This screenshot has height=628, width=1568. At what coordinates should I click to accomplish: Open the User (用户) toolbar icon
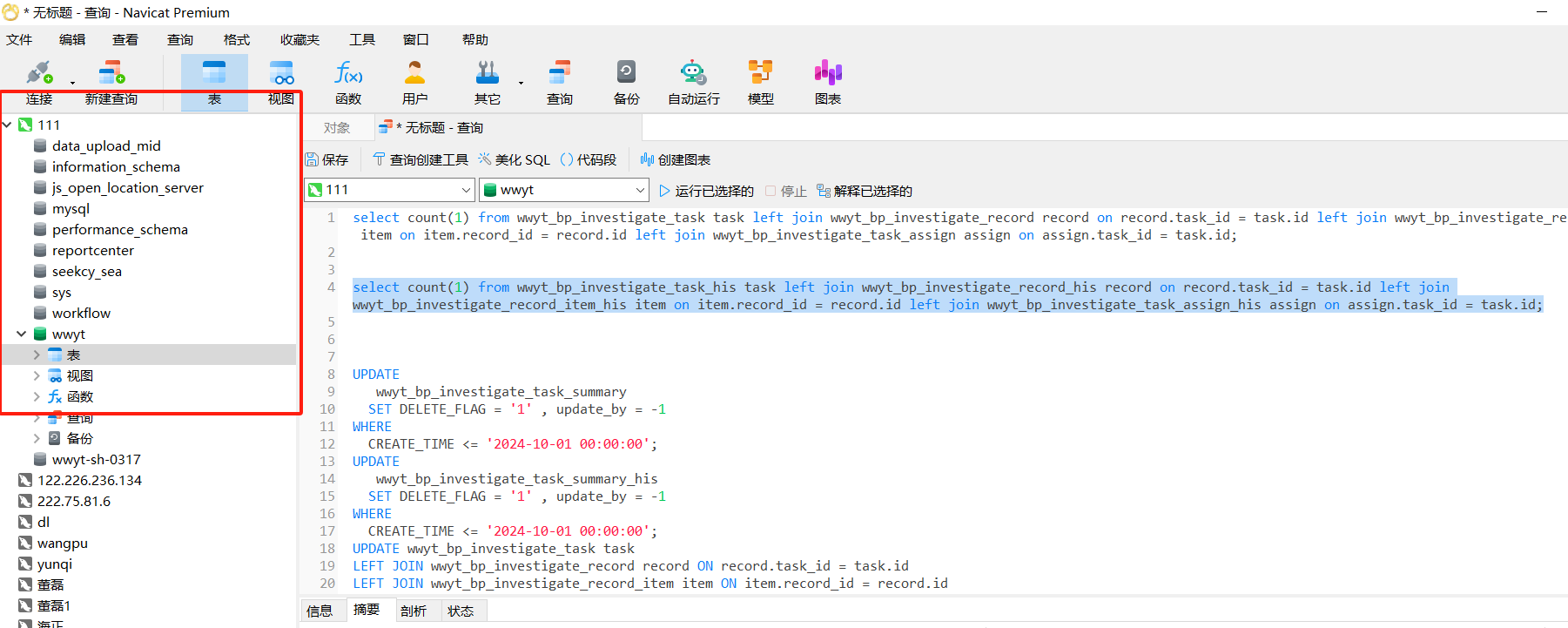(x=415, y=81)
